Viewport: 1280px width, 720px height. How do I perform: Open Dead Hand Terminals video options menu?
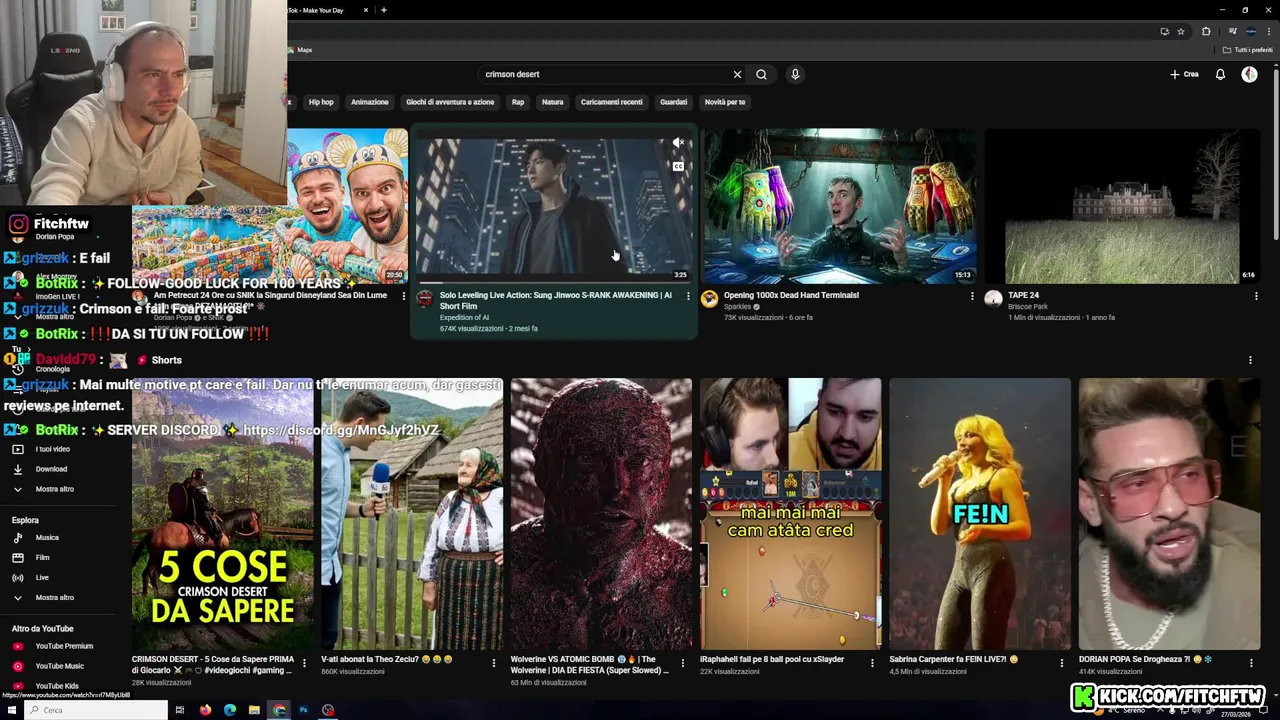pyautogui.click(x=972, y=296)
